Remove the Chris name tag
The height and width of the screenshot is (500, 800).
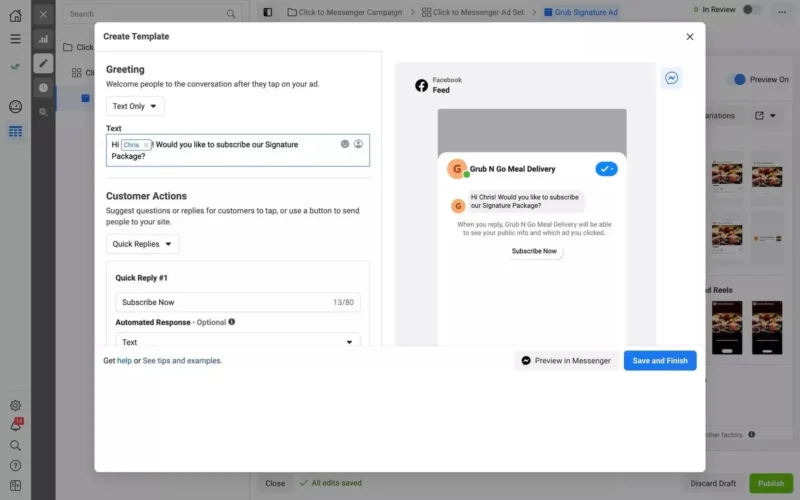pos(146,145)
